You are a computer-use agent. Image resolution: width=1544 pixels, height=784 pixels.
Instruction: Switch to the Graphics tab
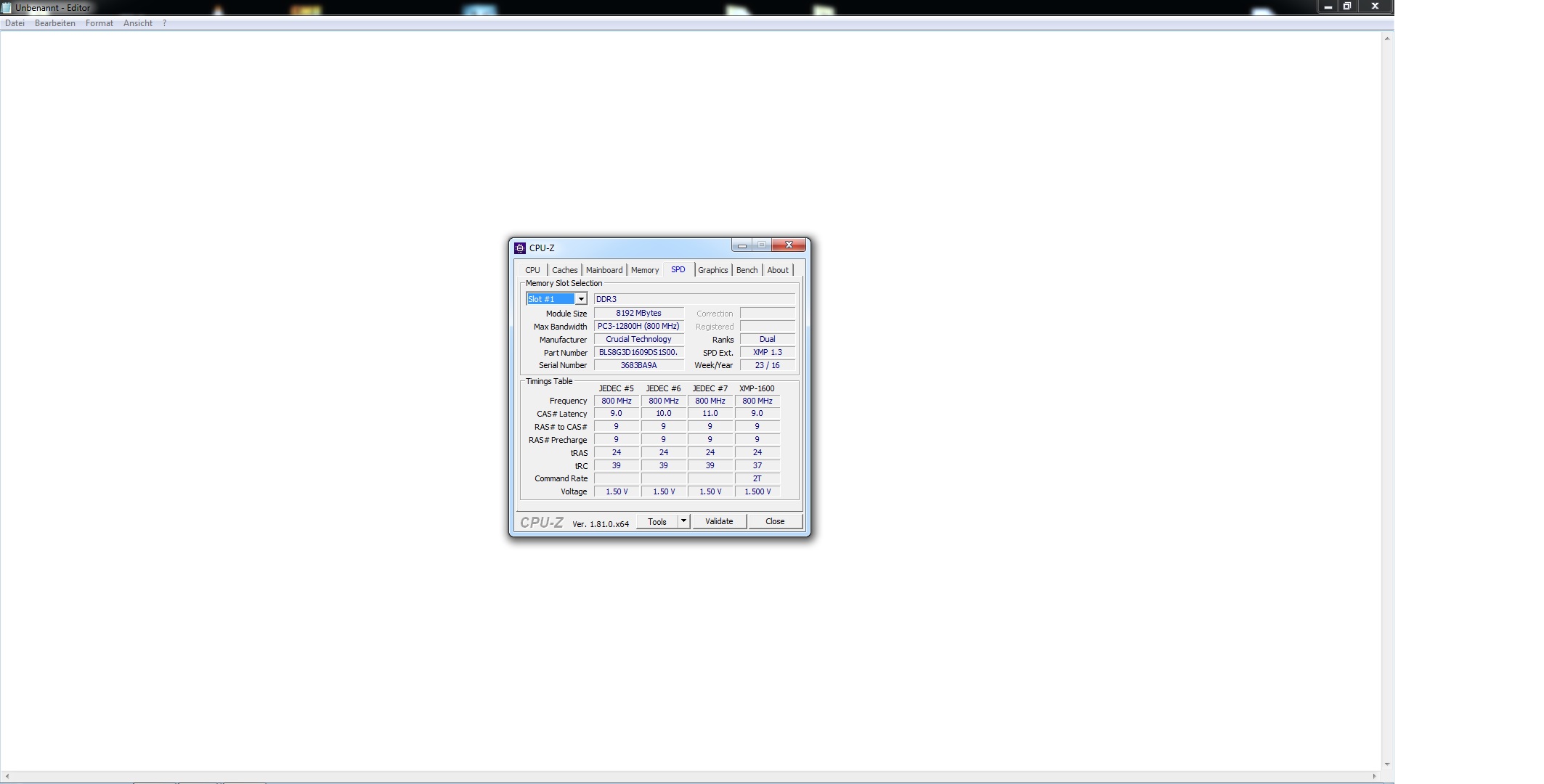pyautogui.click(x=713, y=270)
